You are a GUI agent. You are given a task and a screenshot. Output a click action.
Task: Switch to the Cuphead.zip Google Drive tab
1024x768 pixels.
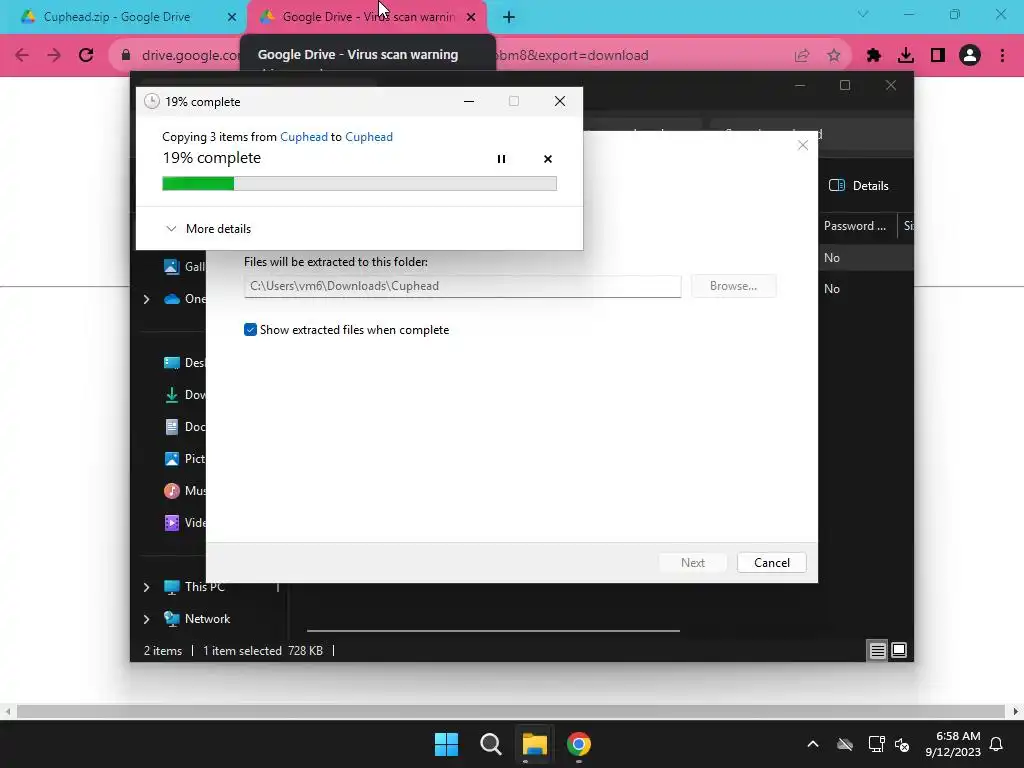click(x=117, y=17)
